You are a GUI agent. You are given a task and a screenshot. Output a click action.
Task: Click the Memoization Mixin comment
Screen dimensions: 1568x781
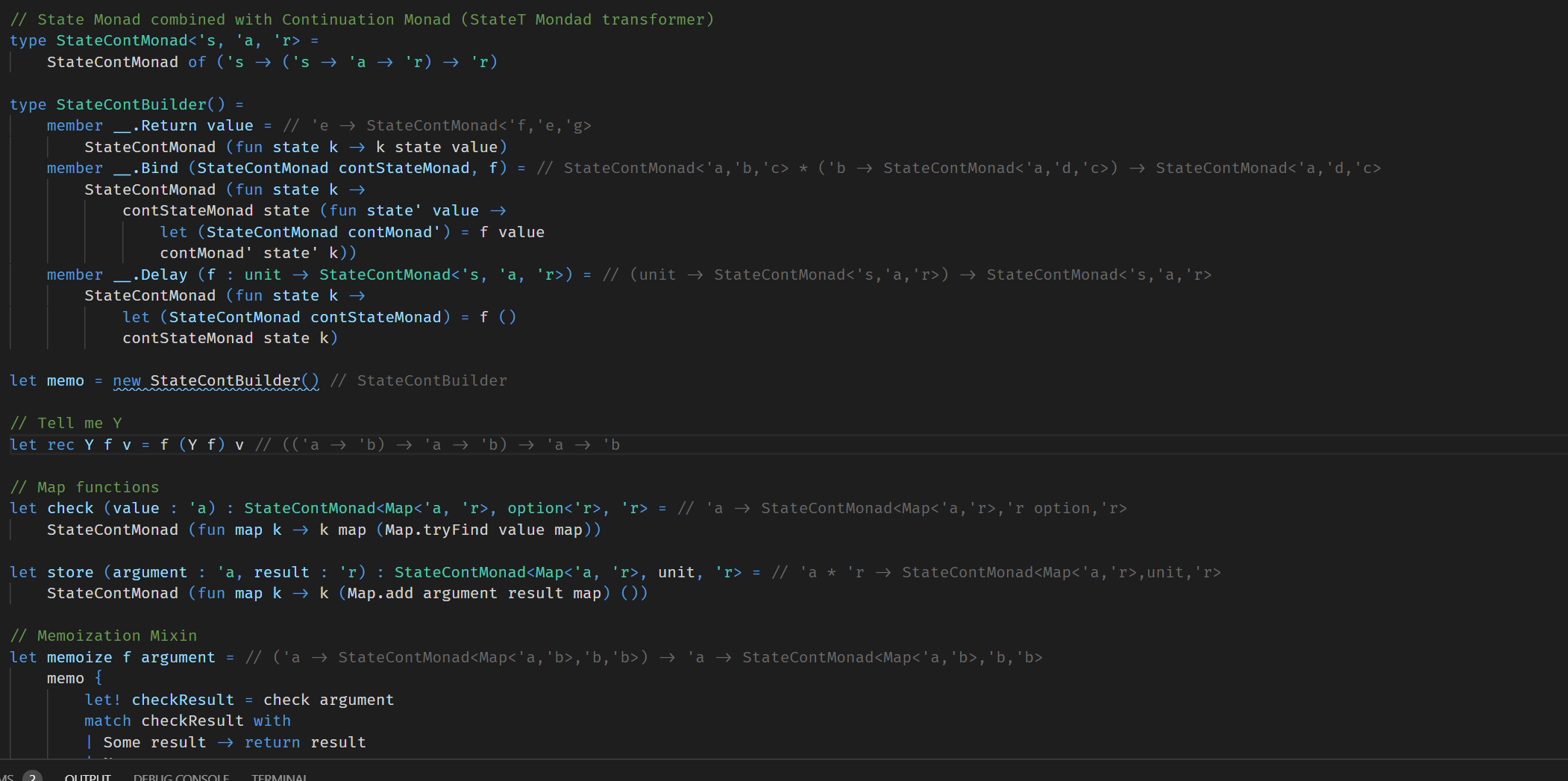(103, 636)
